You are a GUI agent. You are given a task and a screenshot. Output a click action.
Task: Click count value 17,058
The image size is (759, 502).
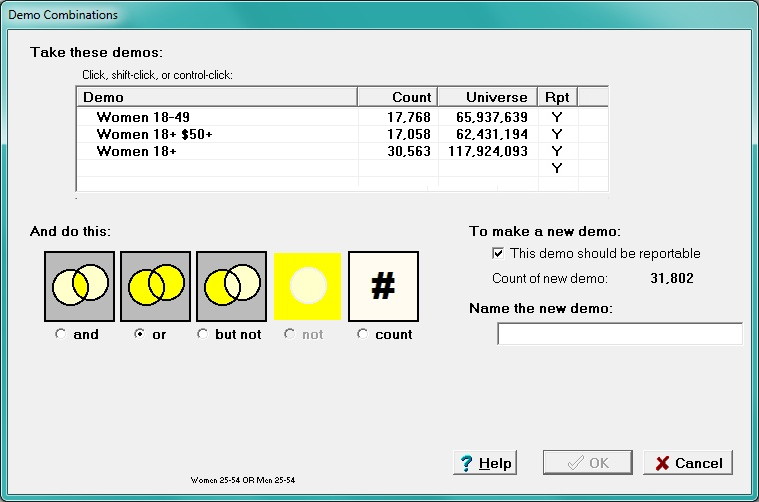tap(409, 134)
